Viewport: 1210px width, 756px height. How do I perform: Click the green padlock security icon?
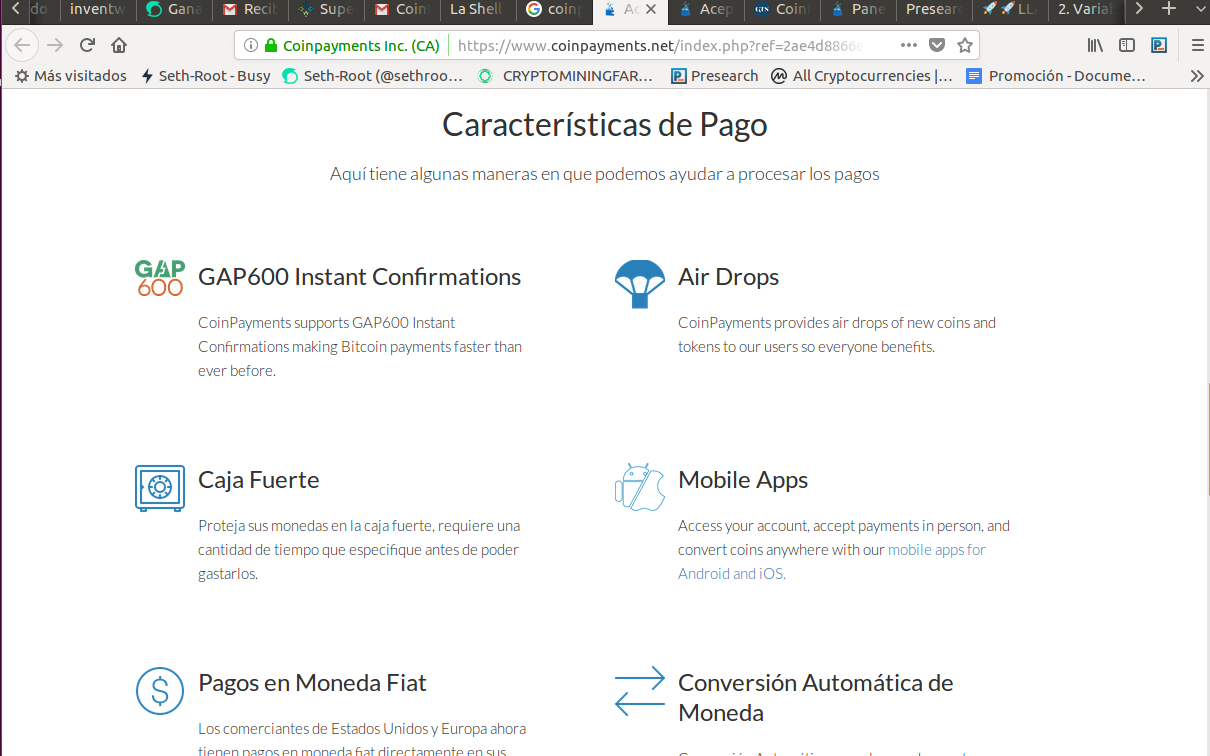[270, 45]
